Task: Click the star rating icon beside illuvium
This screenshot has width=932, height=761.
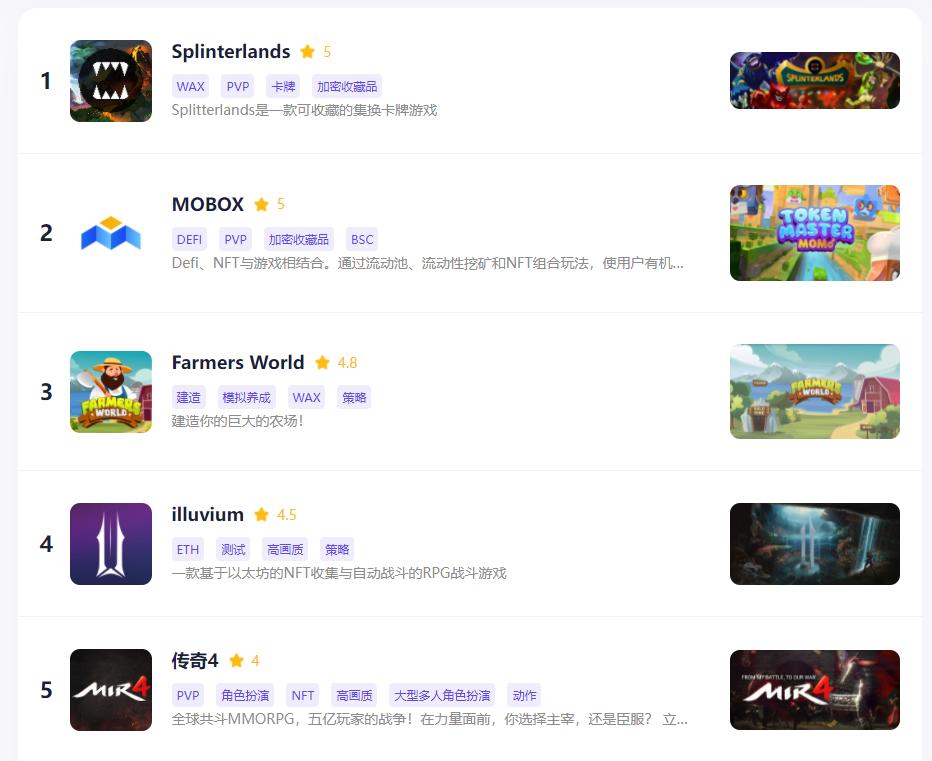Action: pyautogui.click(x=262, y=515)
